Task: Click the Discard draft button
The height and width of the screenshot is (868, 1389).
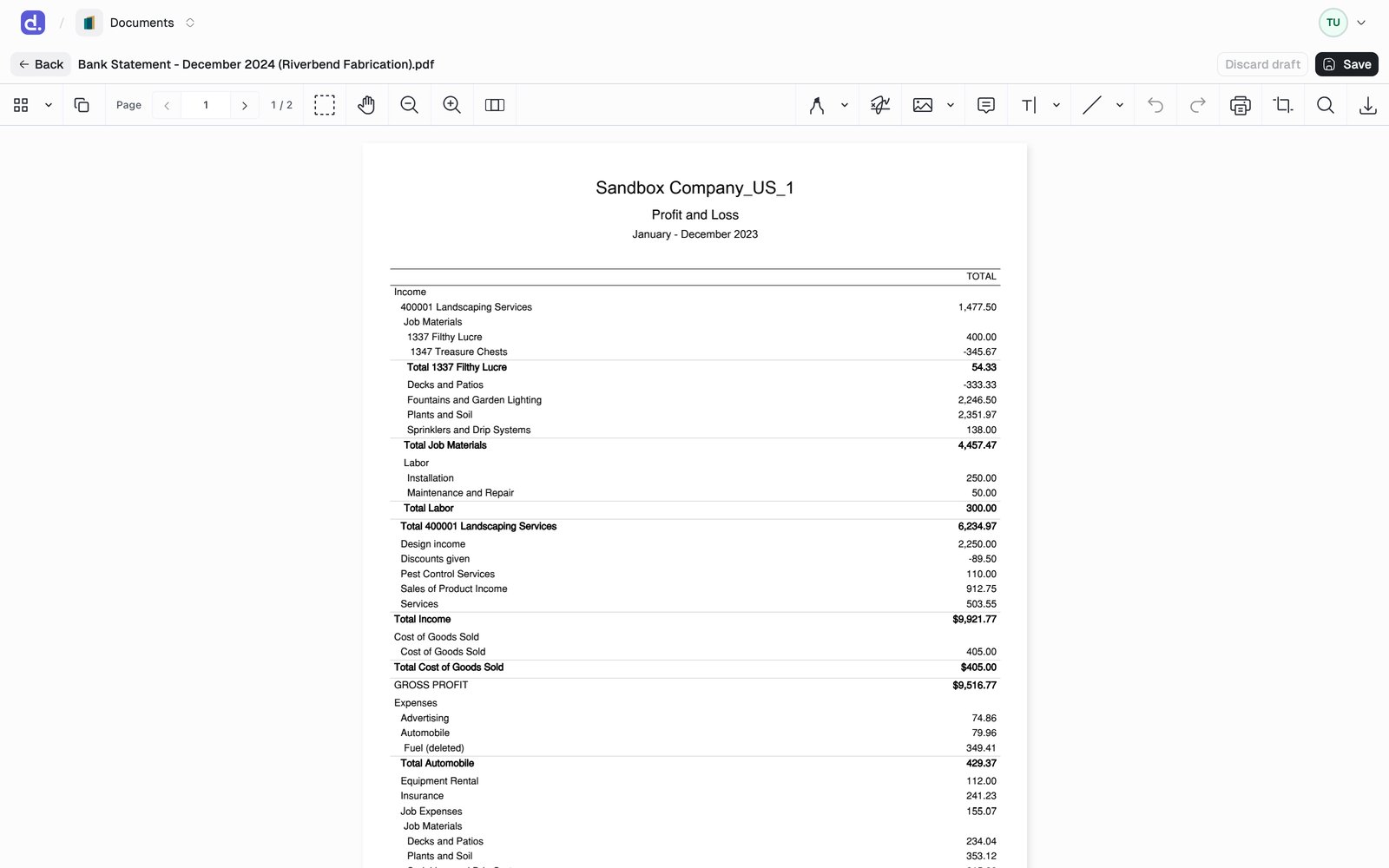Action: coord(1262,64)
